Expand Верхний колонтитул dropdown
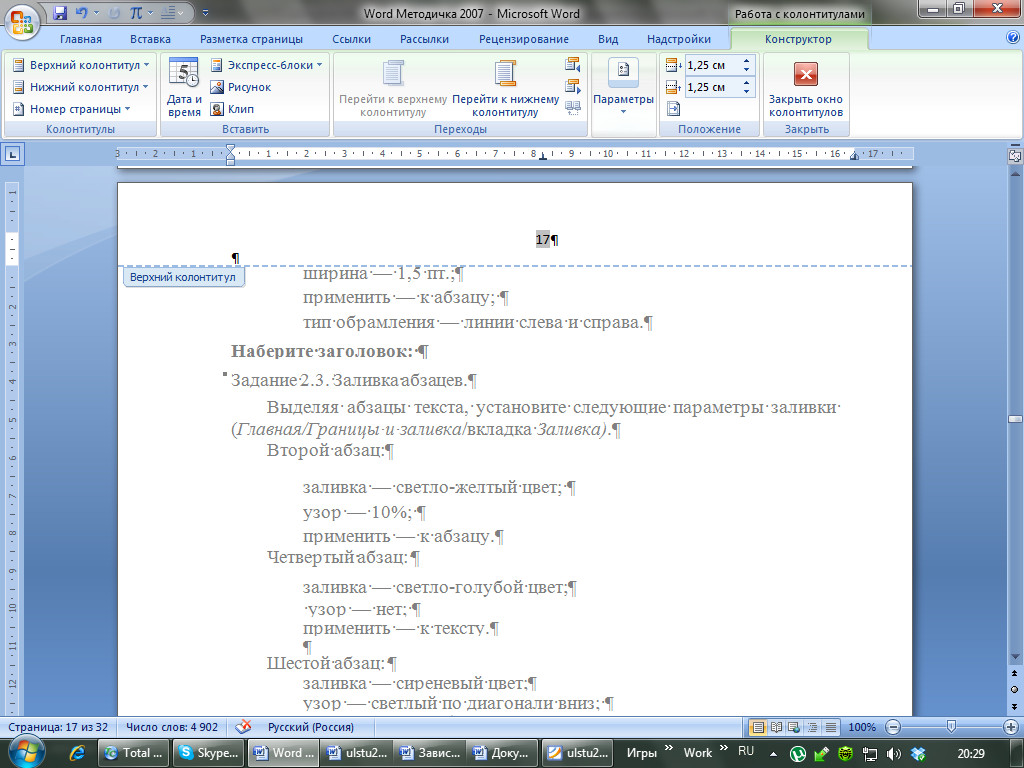The width and height of the screenshot is (1024, 768). point(81,65)
